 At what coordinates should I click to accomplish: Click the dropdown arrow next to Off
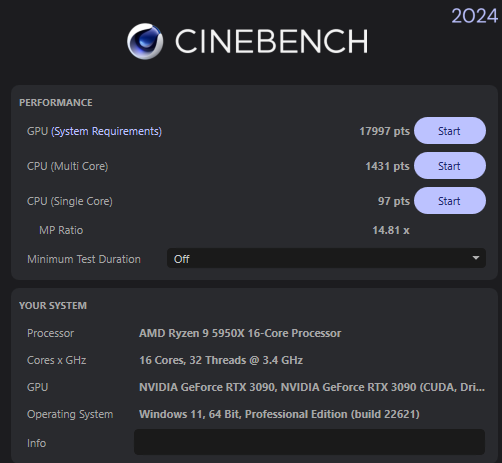tap(476, 258)
